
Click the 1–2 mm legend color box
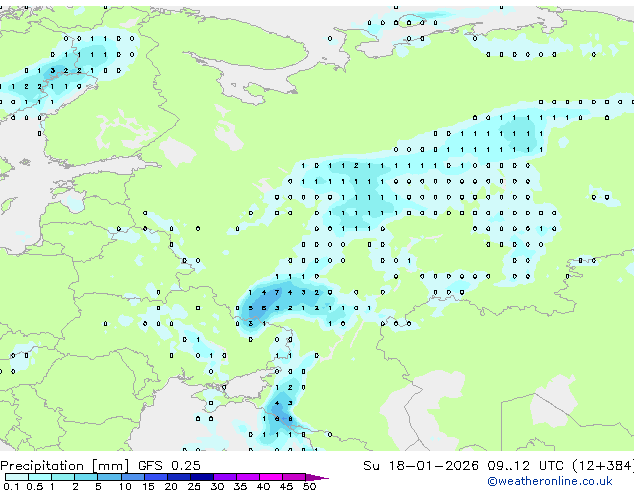pos(63,477)
